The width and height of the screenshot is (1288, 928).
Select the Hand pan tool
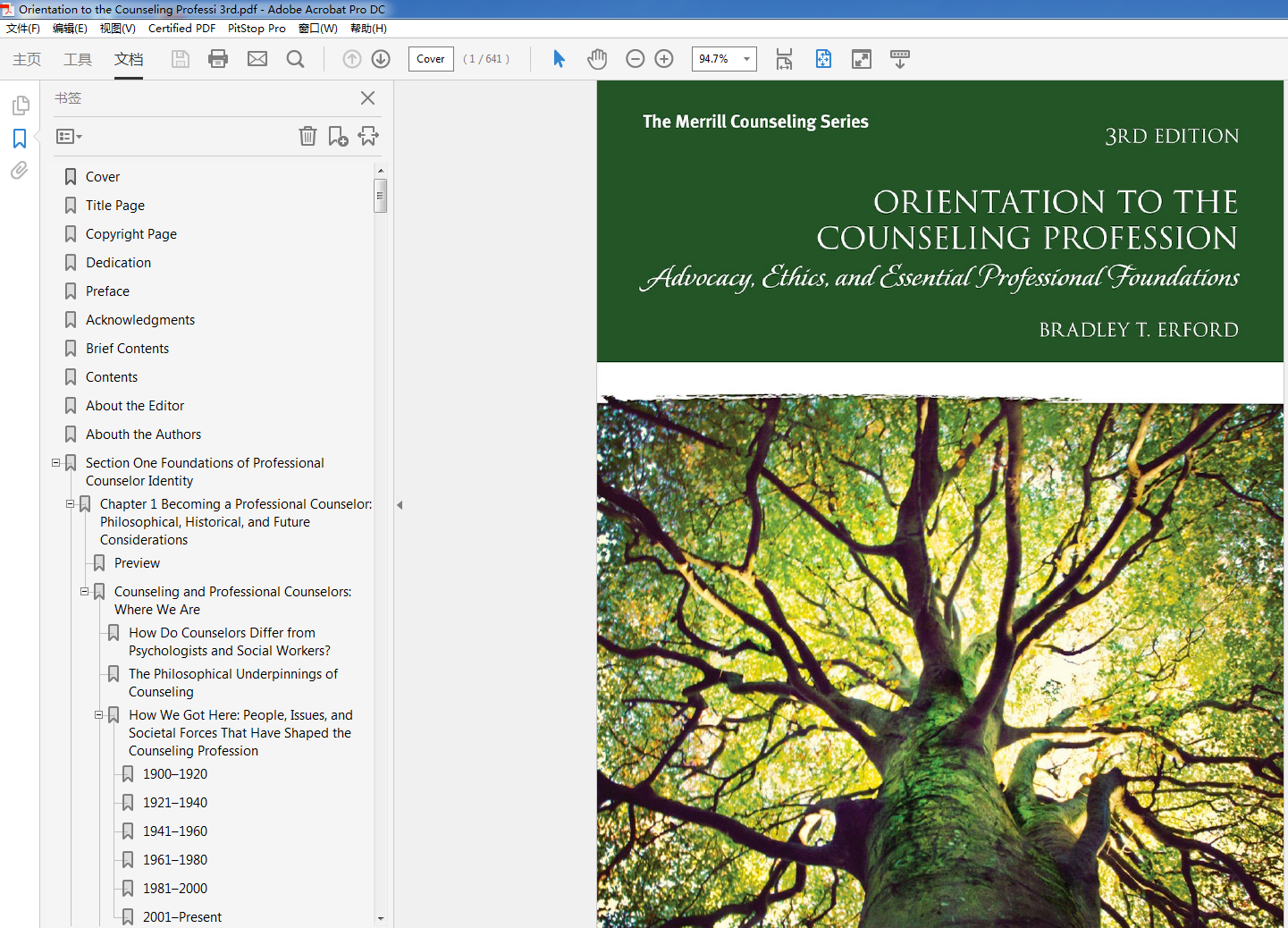(x=597, y=59)
